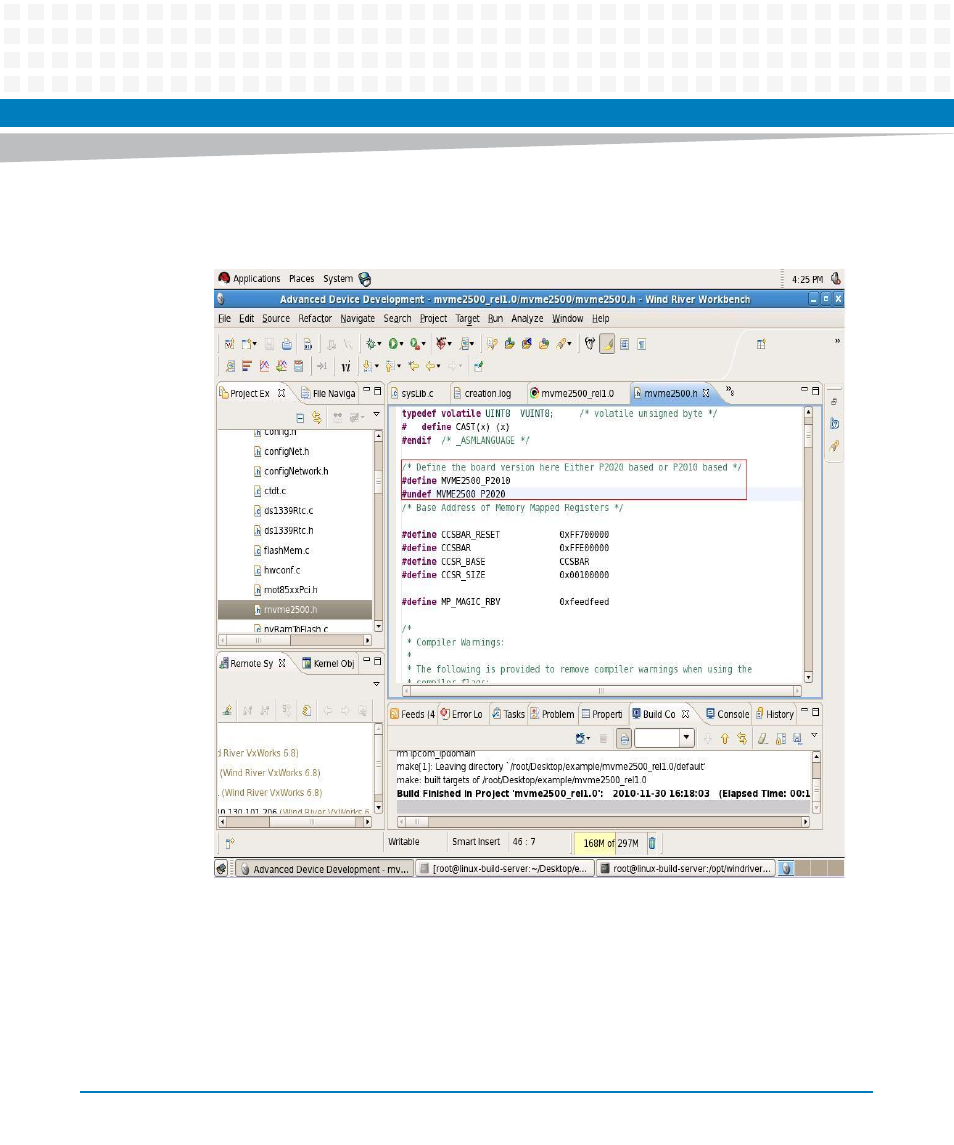Image resolution: width=954 pixels, height=1145 pixels.
Task: Switch to the Console tab
Action: 727,714
